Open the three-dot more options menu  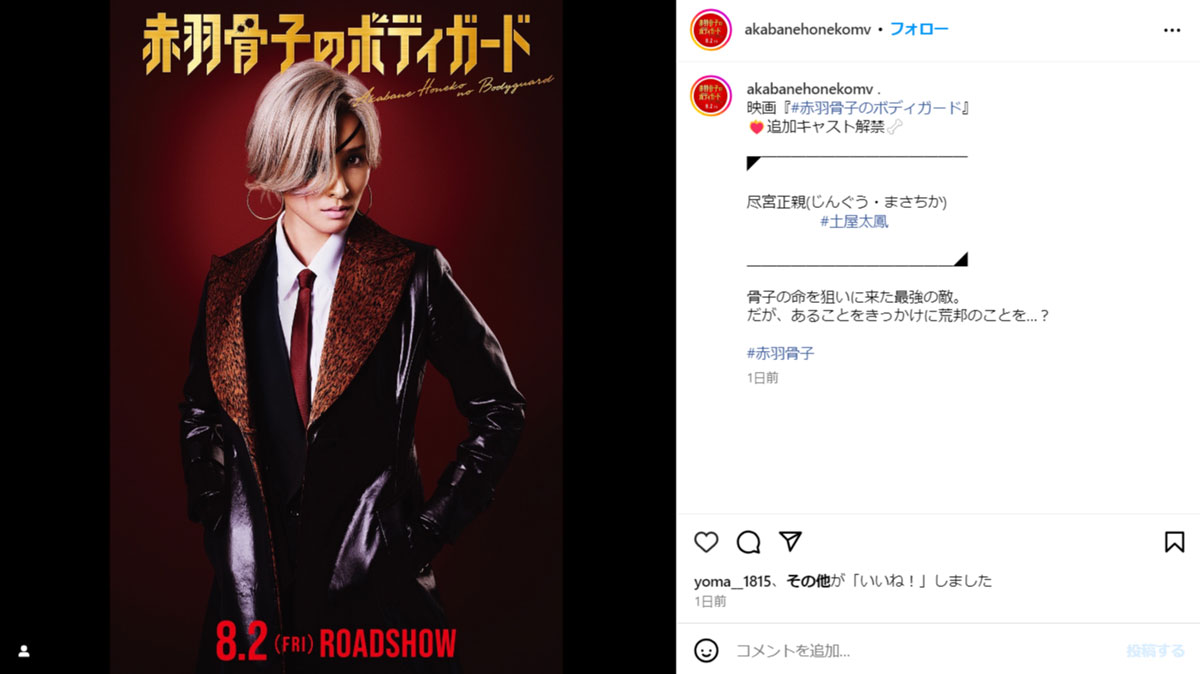(1172, 30)
